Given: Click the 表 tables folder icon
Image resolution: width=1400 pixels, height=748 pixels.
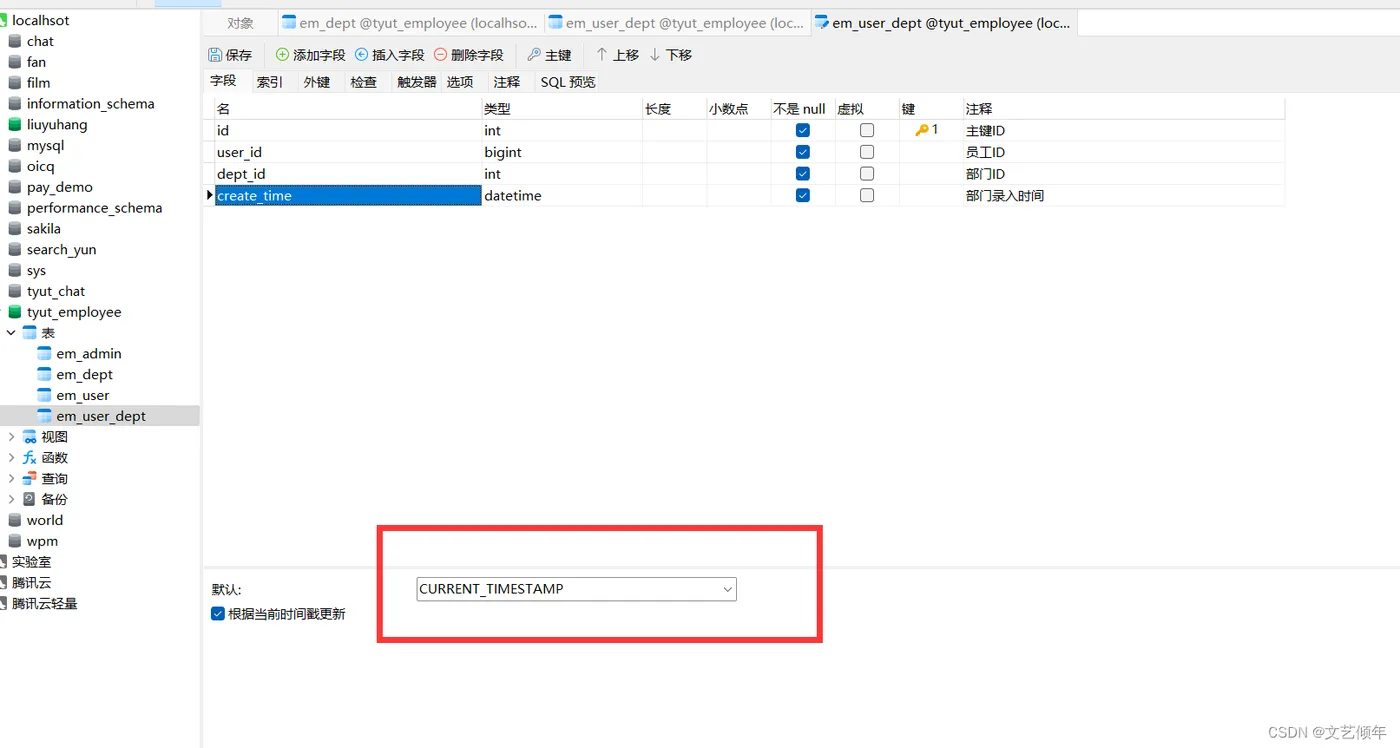Looking at the screenshot, I should click(29, 333).
